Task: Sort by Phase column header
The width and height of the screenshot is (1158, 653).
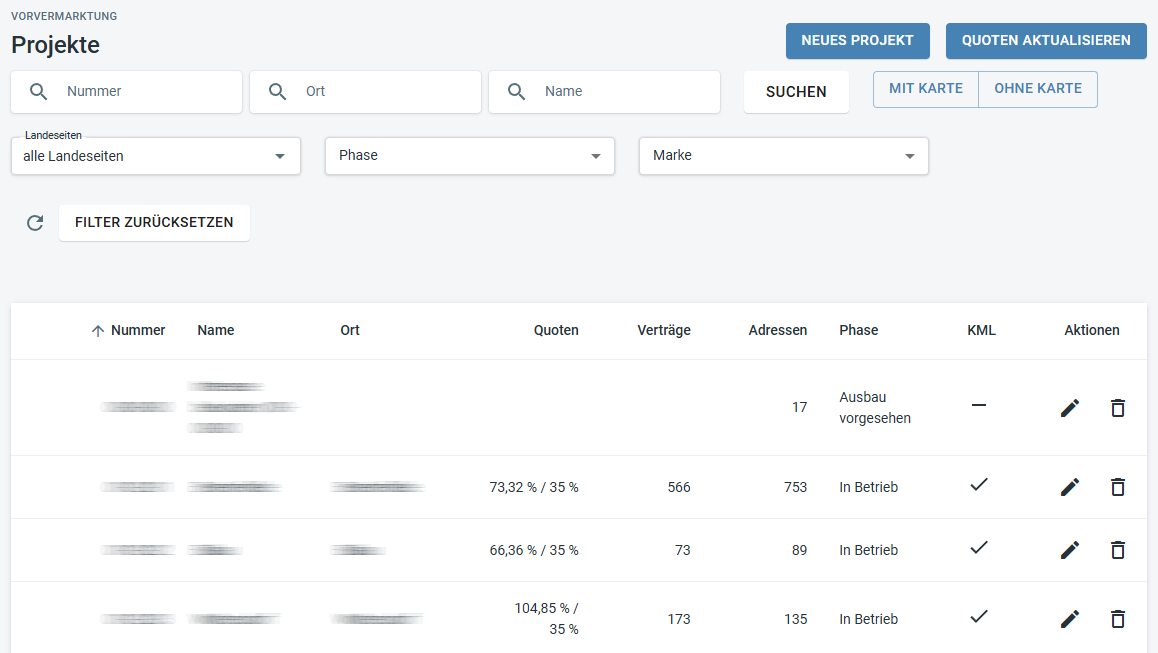Action: coord(859,330)
